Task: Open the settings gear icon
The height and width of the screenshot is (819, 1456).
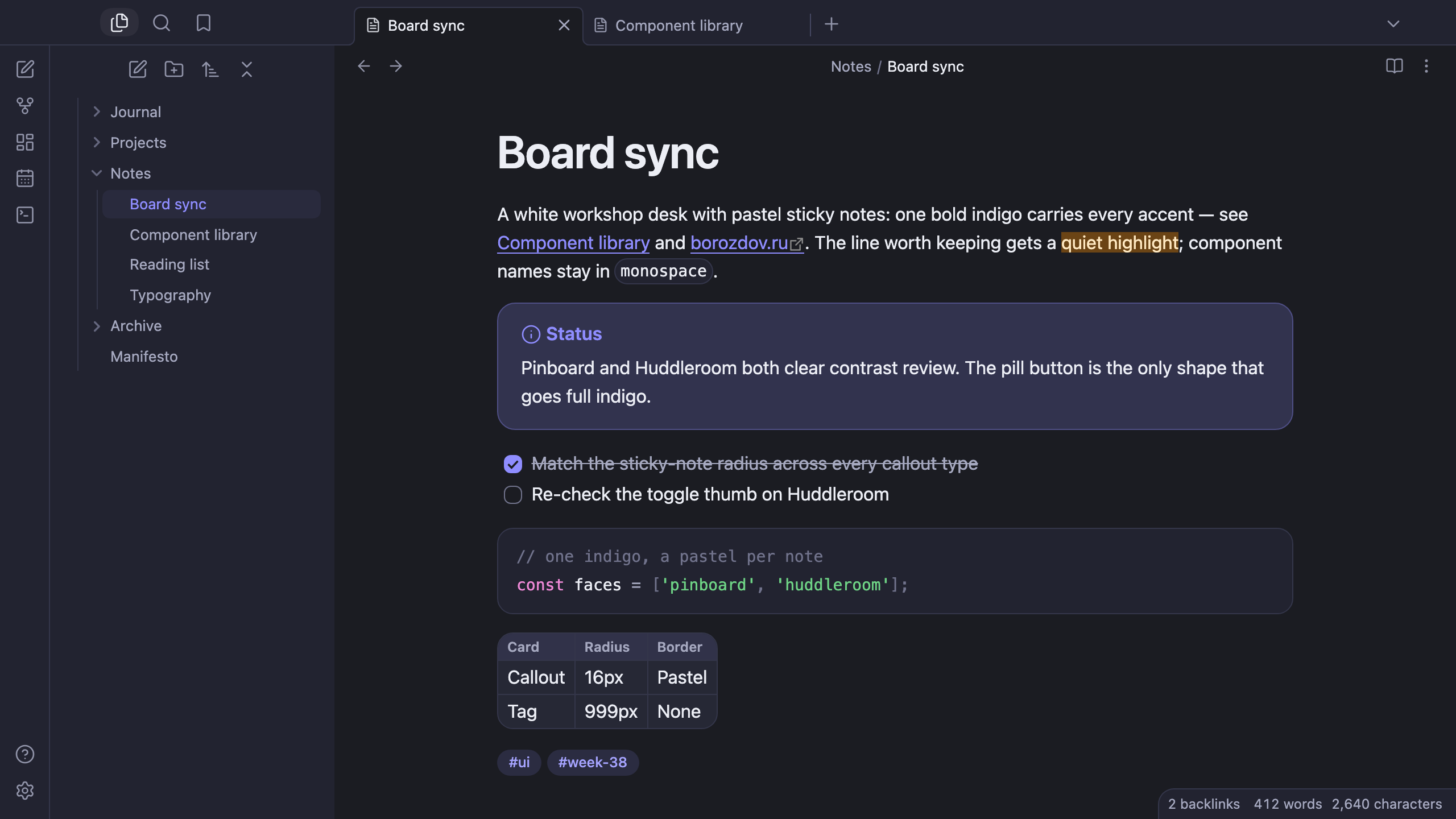Action: pos(25,791)
